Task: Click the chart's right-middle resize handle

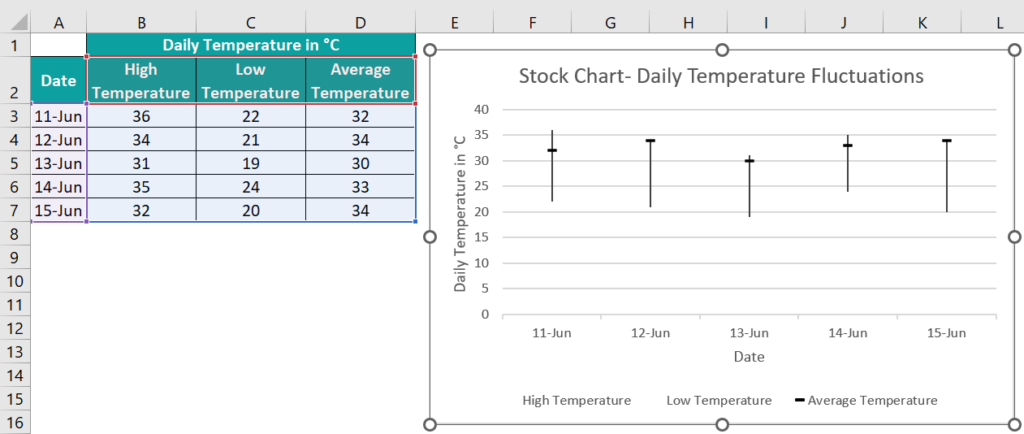Action: pyautogui.click(x=1014, y=237)
